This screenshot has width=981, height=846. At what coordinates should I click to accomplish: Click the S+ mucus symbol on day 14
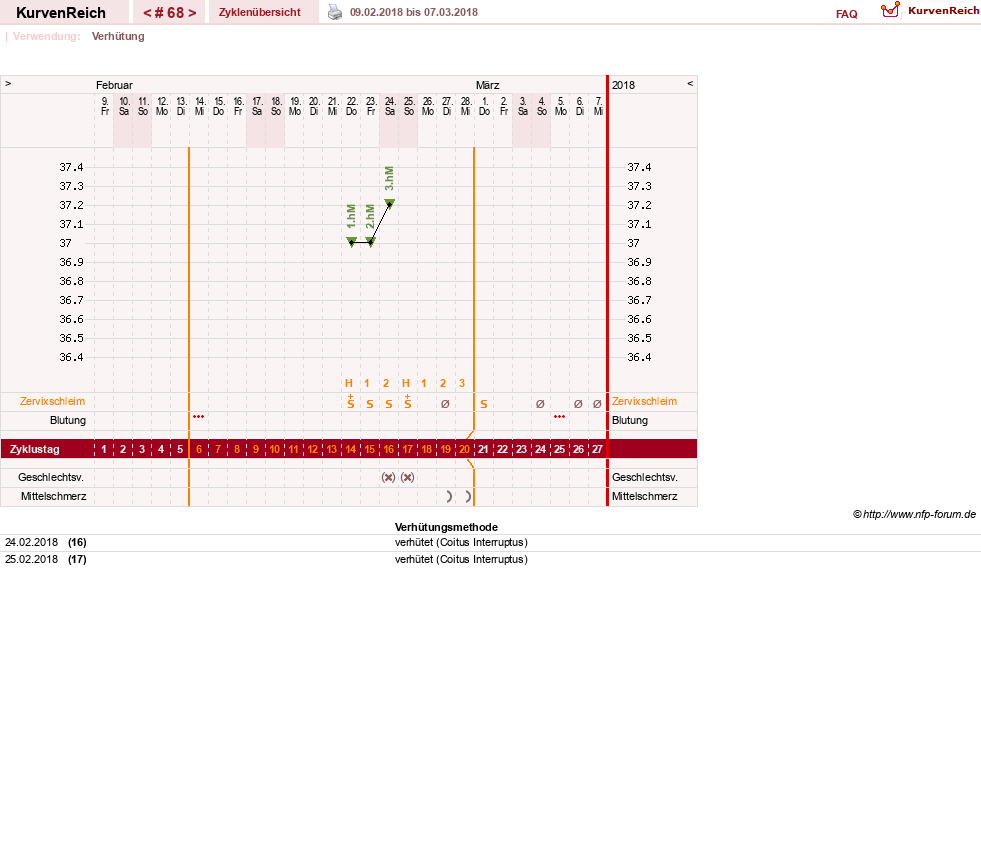[351, 402]
